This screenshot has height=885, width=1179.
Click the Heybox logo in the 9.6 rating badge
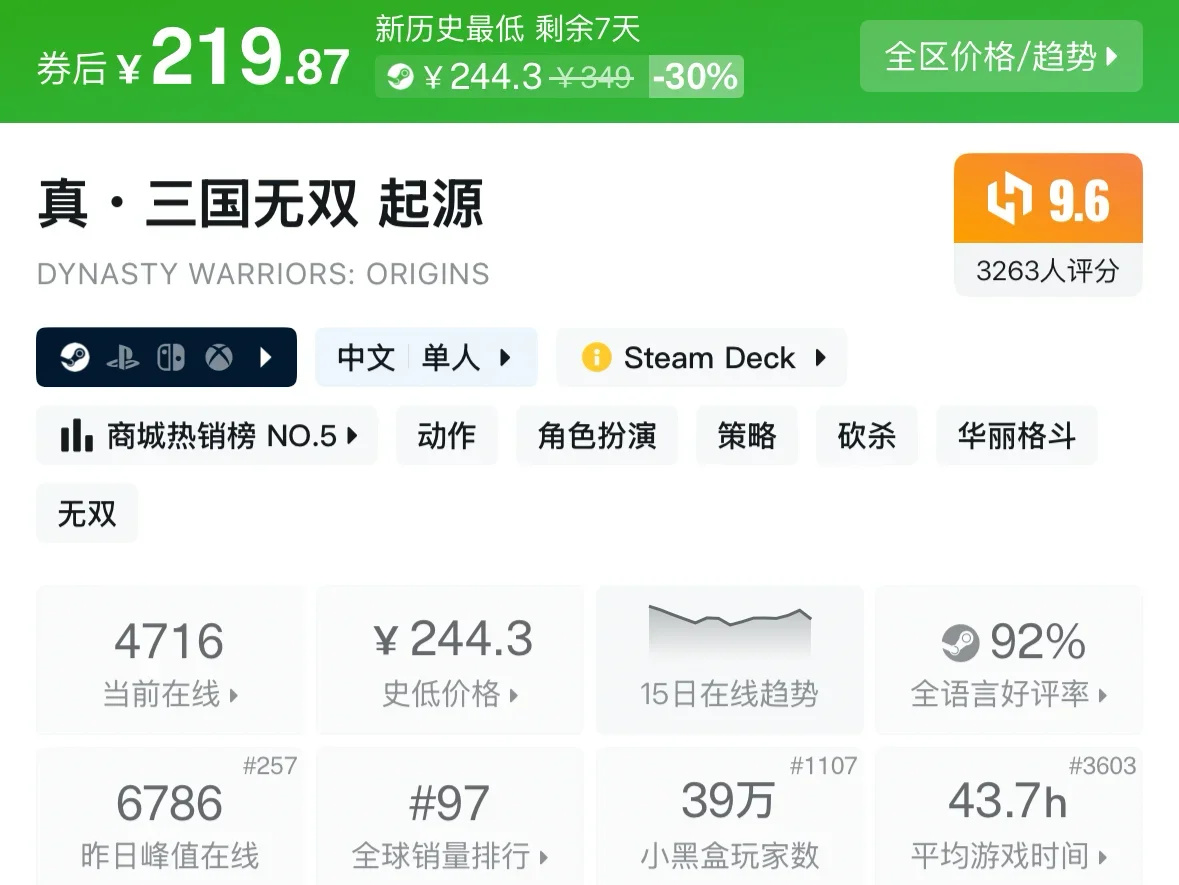(1009, 200)
